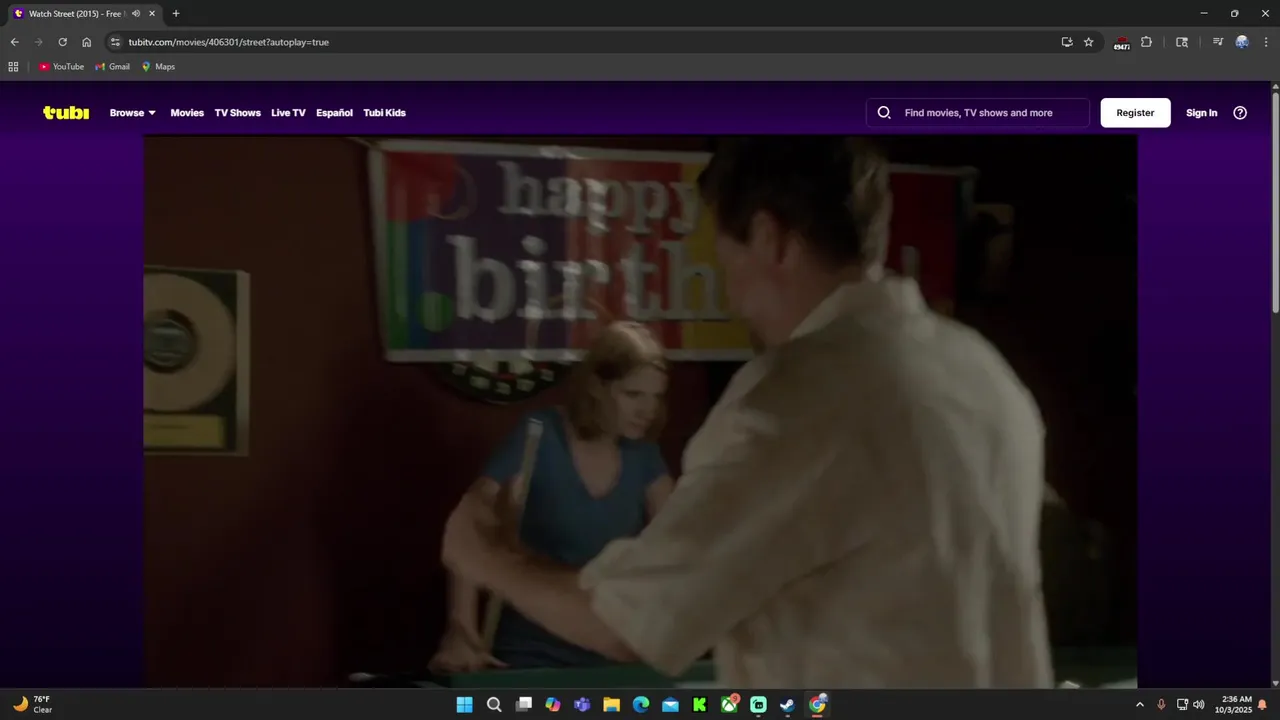Image resolution: width=1280 pixels, height=720 pixels.
Task: Open Steam from the taskbar
Action: tap(788, 705)
